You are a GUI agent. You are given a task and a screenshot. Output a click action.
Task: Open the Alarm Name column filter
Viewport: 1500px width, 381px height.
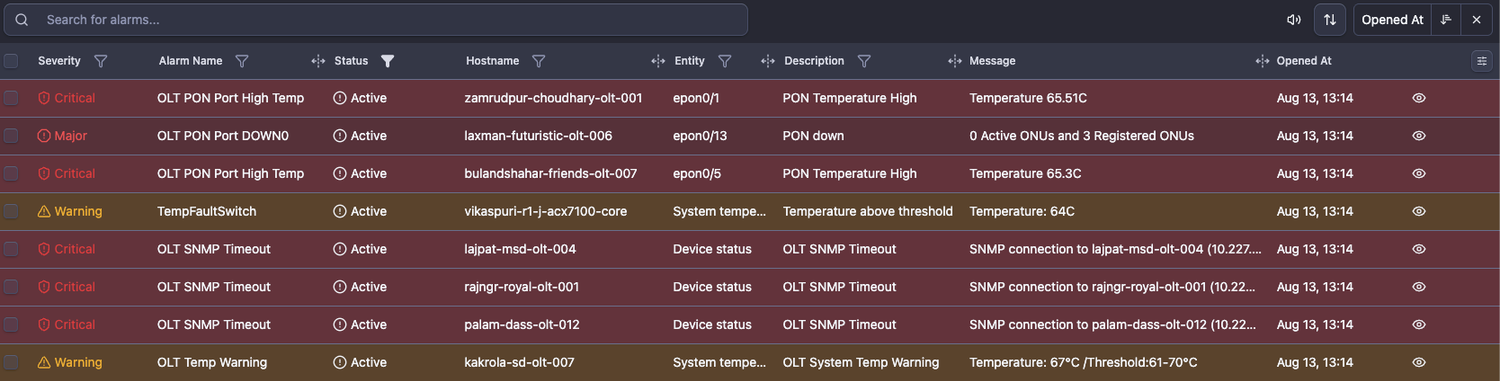point(241,61)
